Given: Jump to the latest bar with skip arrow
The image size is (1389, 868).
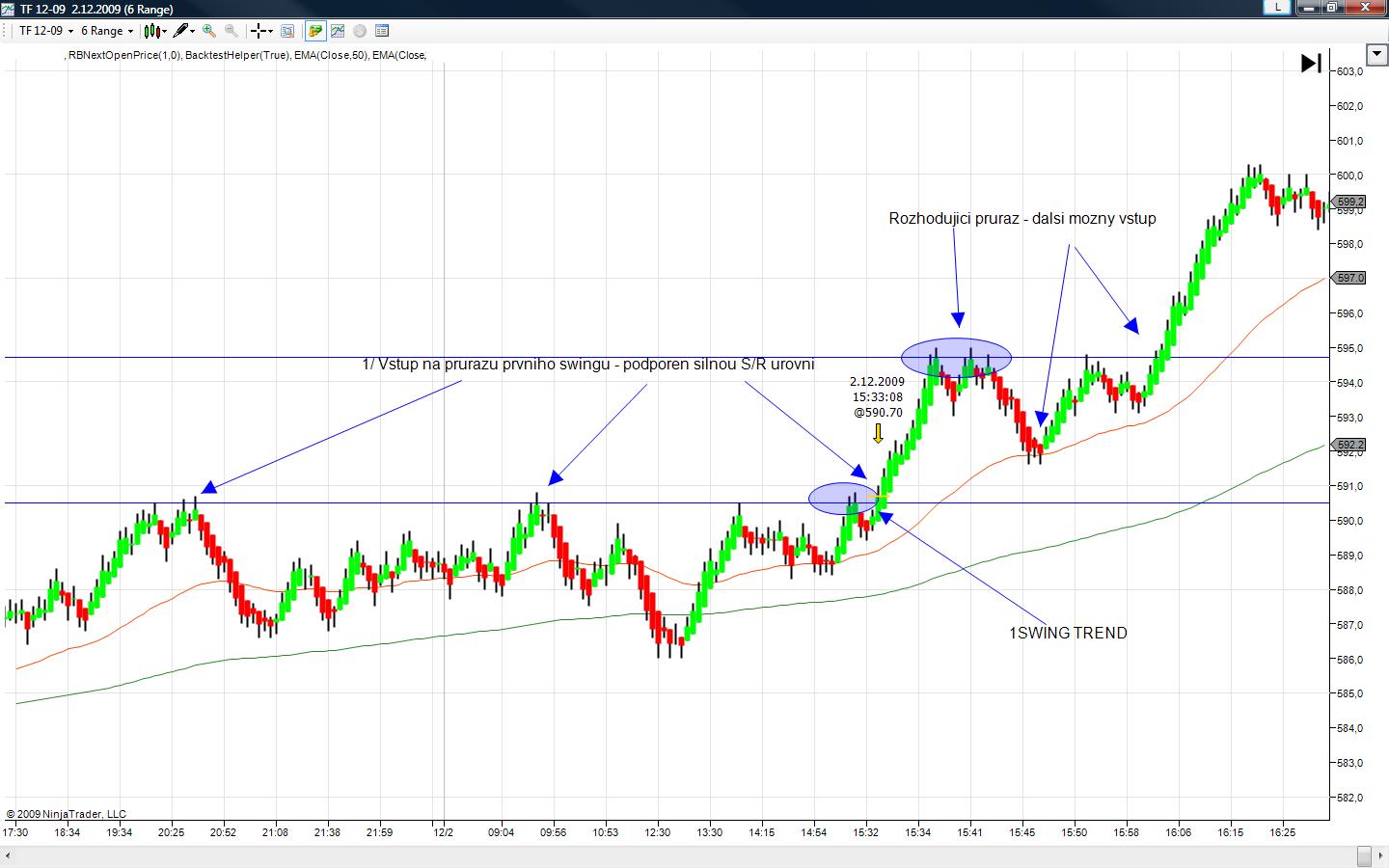Looking at the screenshot, I should pyautogui.click(x=1311, y=64).
